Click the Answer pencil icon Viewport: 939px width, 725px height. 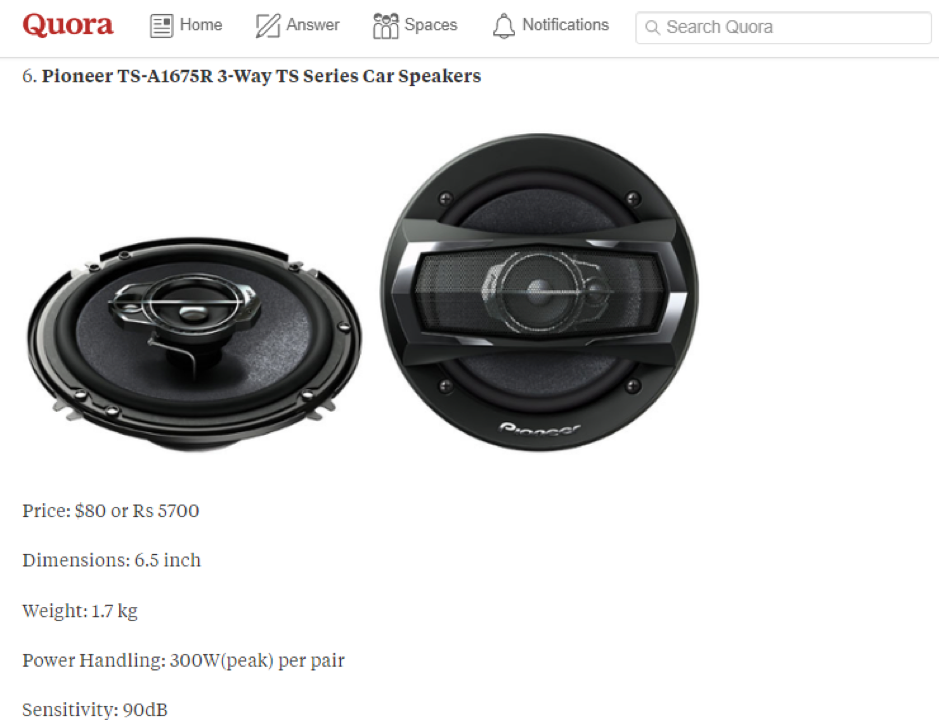pyautogui.click(x=267, y=26)
